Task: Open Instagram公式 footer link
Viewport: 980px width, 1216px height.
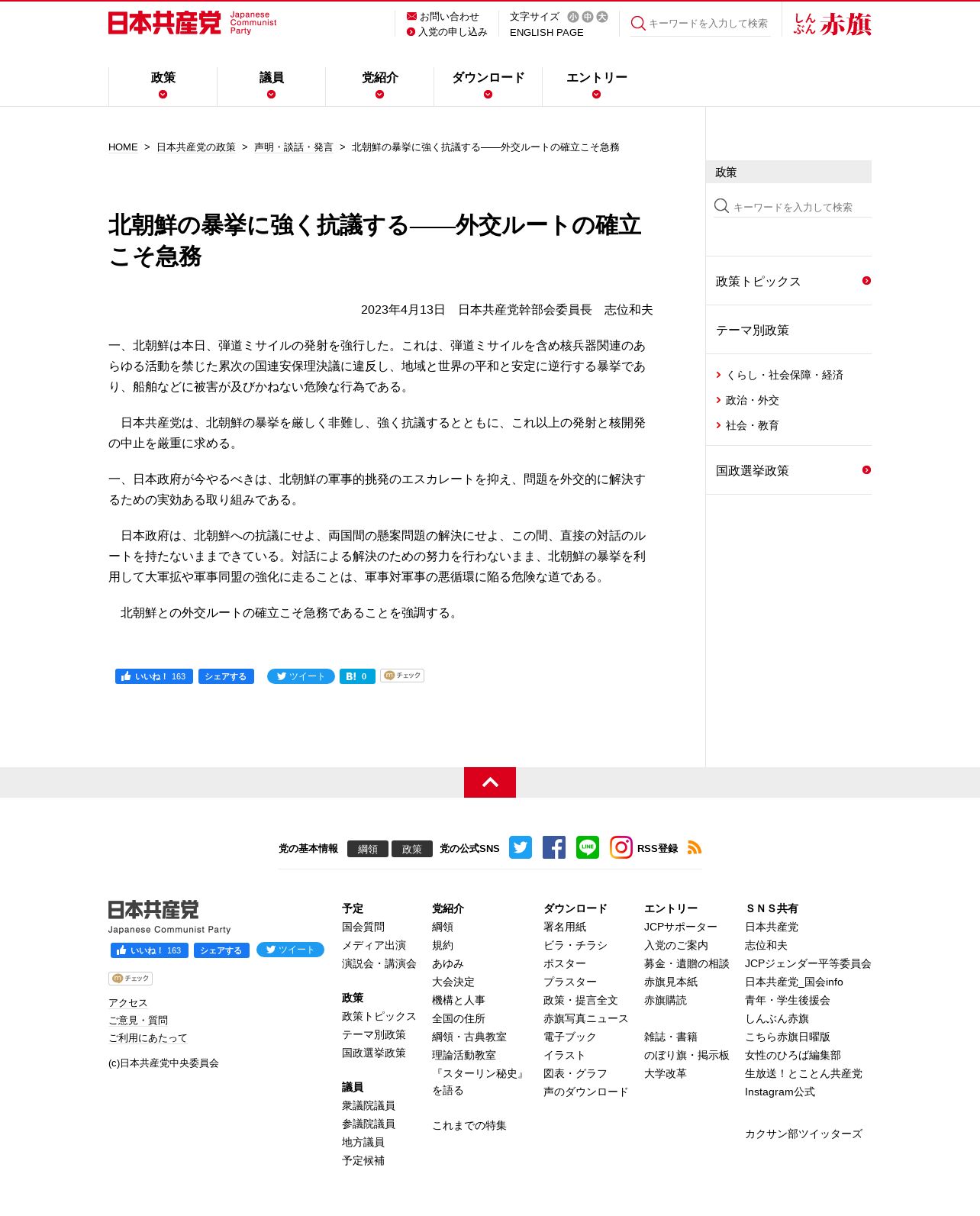Action: [x=780, y=1092]
